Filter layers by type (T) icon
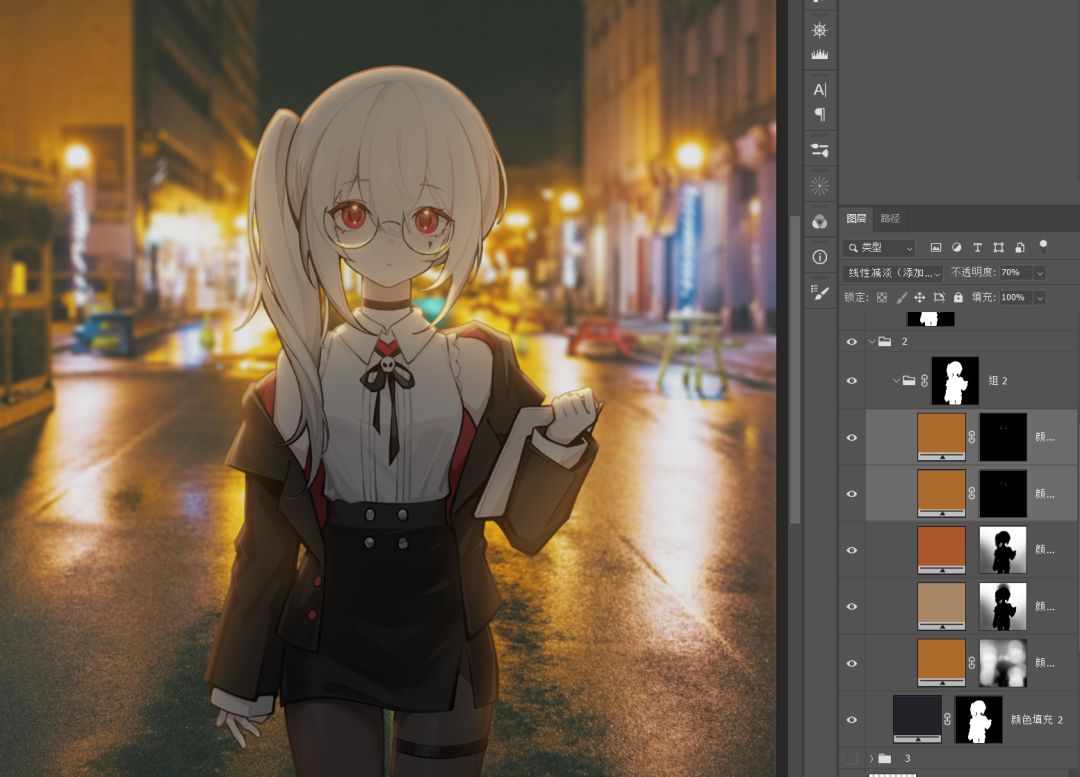 tap(978, 248)
